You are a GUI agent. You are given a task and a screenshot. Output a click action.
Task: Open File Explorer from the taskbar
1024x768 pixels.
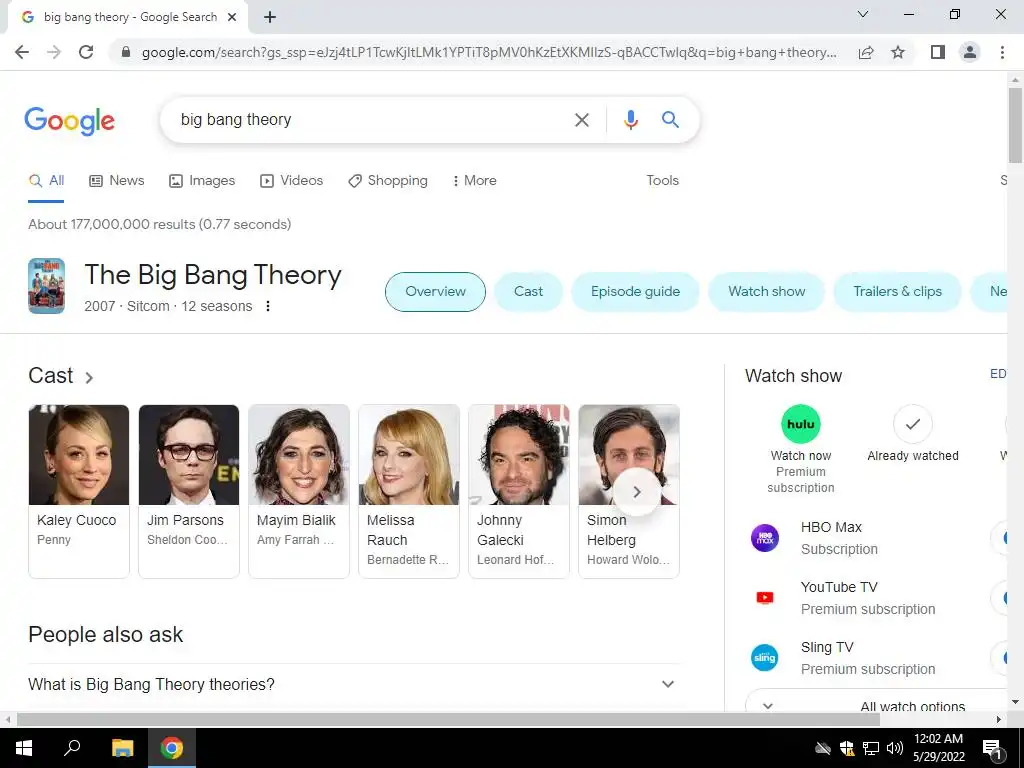122,748
